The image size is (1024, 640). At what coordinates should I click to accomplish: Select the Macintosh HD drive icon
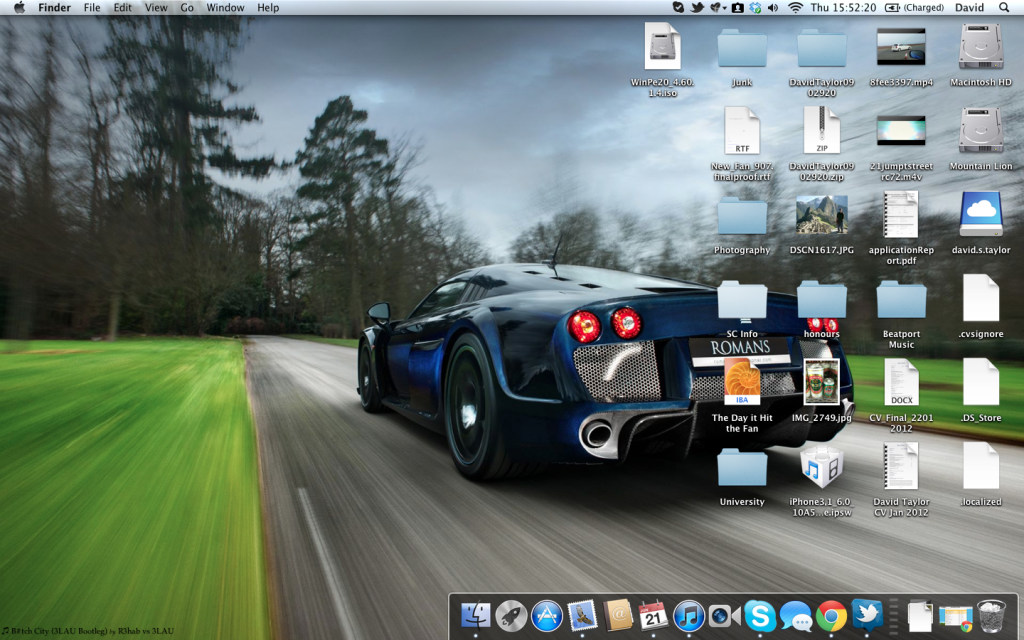[x=981, y=47]
